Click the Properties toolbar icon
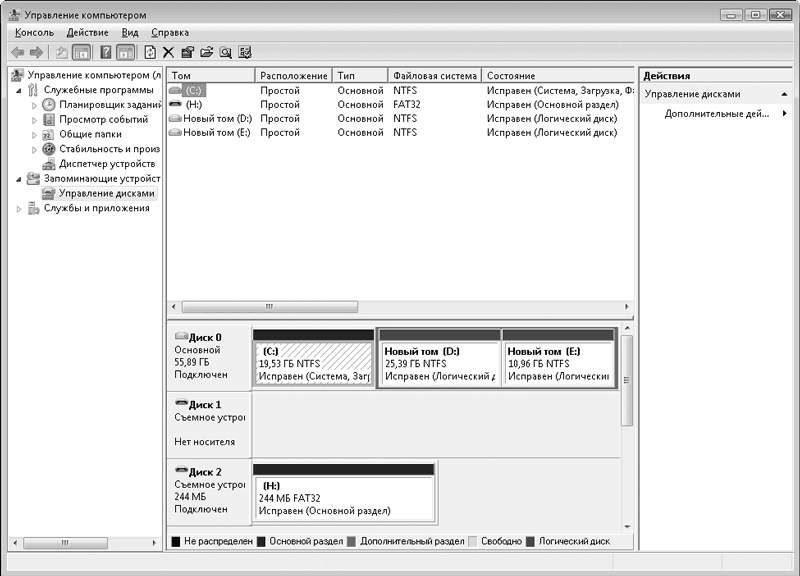This screenshot has width=800, height=576. pos(187,52)
